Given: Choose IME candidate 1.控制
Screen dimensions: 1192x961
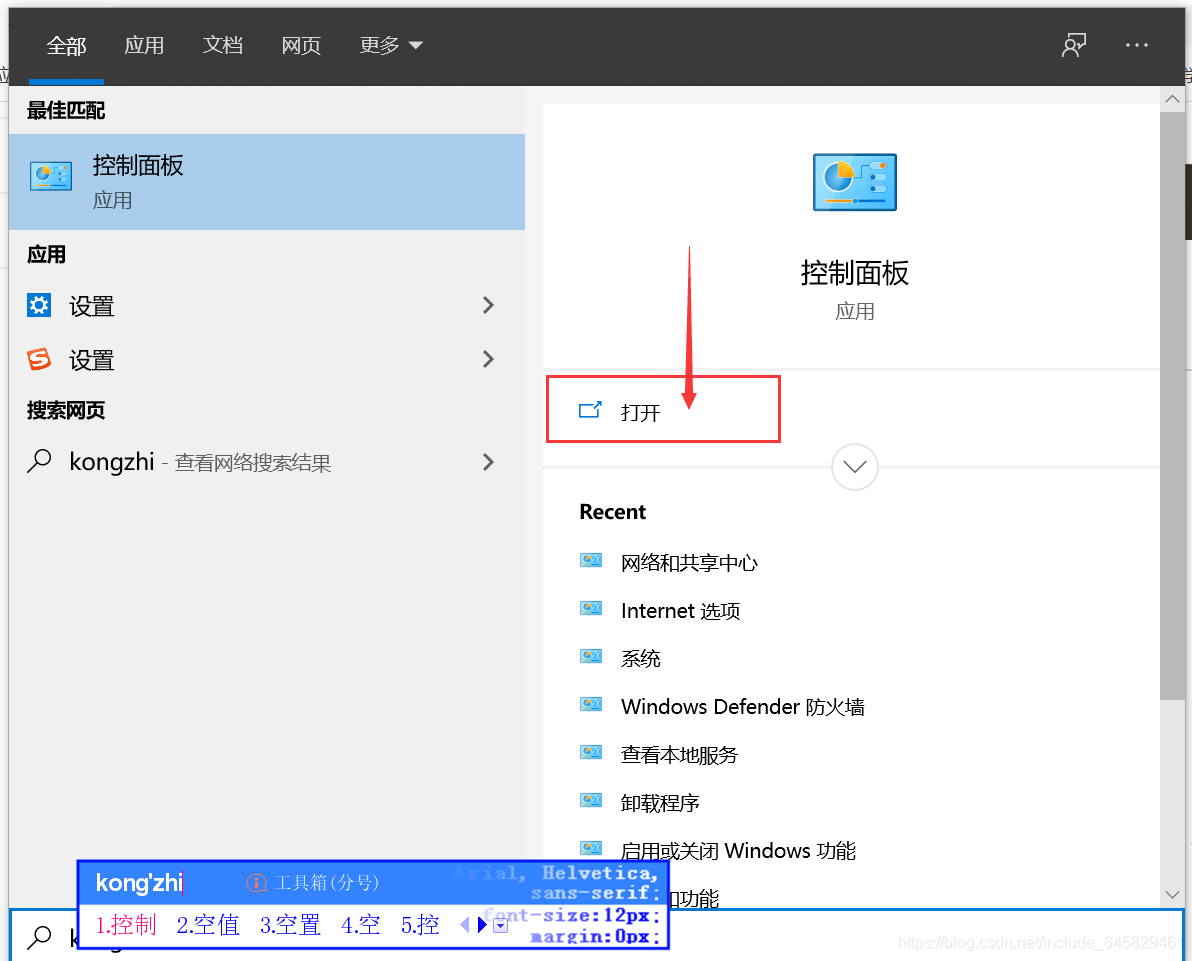Looking at the screenshot, I should [125, 925].
